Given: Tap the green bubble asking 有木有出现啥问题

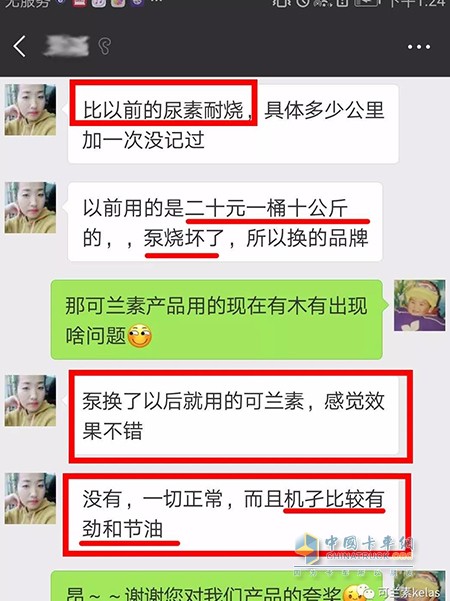Looking at the screenshot, I should [217, 320].
